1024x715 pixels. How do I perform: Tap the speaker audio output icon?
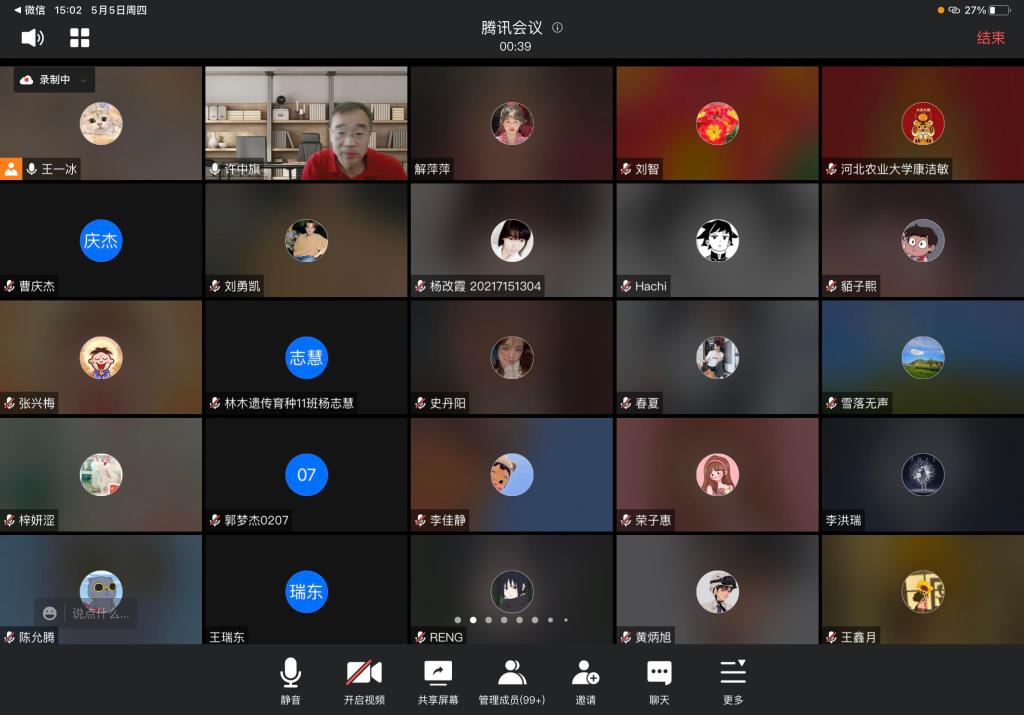tap(32, 38)
